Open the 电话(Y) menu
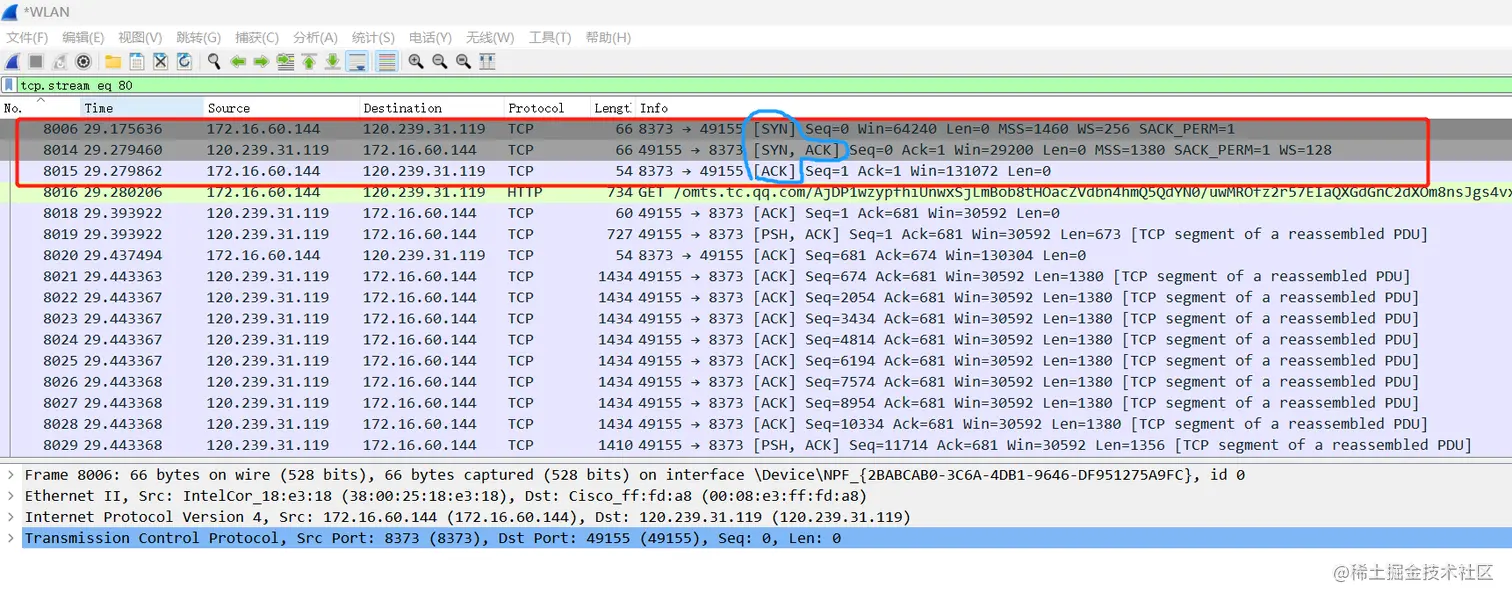The width and height of the screenshot is (1512, 601). click(x=431, y=37)
